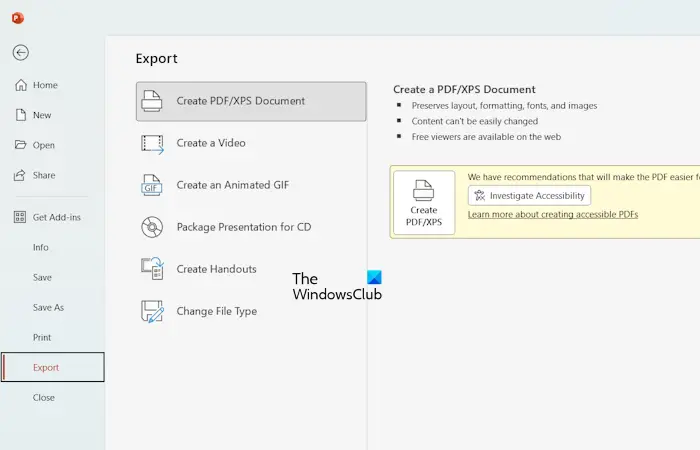700x450 pixels.
Task: Open the Save As page
Action: pyautogui.click(x=48, y=307)
